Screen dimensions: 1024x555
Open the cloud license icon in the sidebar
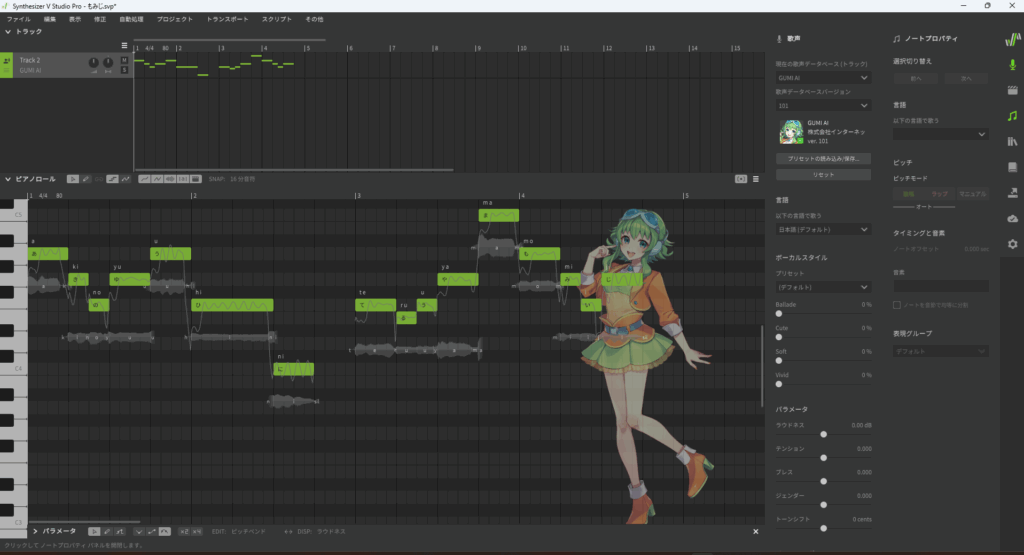tap(1012, 218)
